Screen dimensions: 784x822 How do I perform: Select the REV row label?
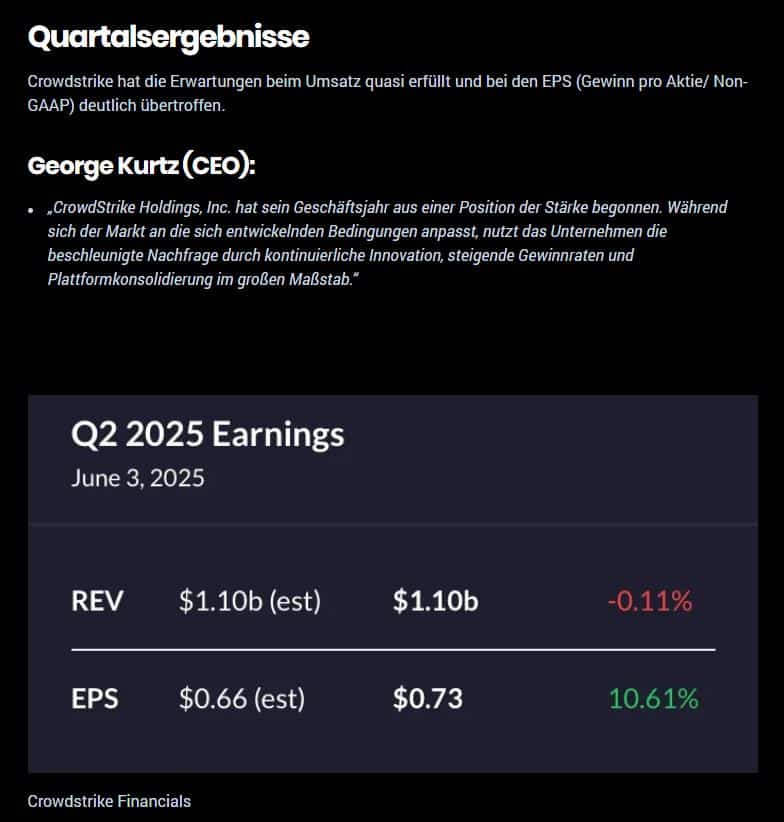[97, 601]
